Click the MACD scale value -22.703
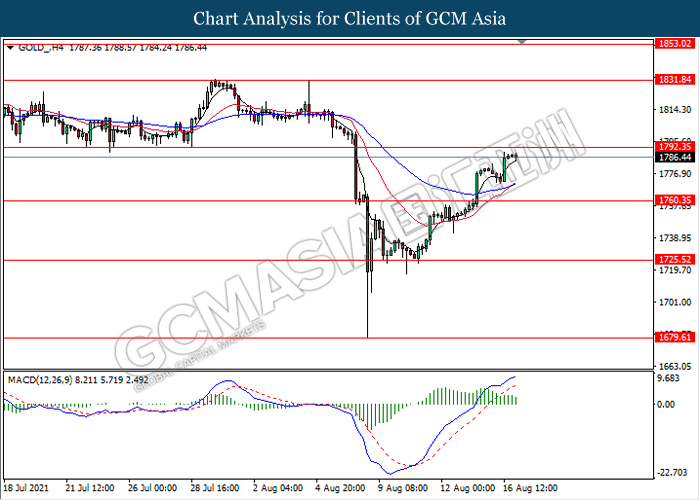Image resolution: width=700 pixels, height=500 pixels. tap(673, 472)
